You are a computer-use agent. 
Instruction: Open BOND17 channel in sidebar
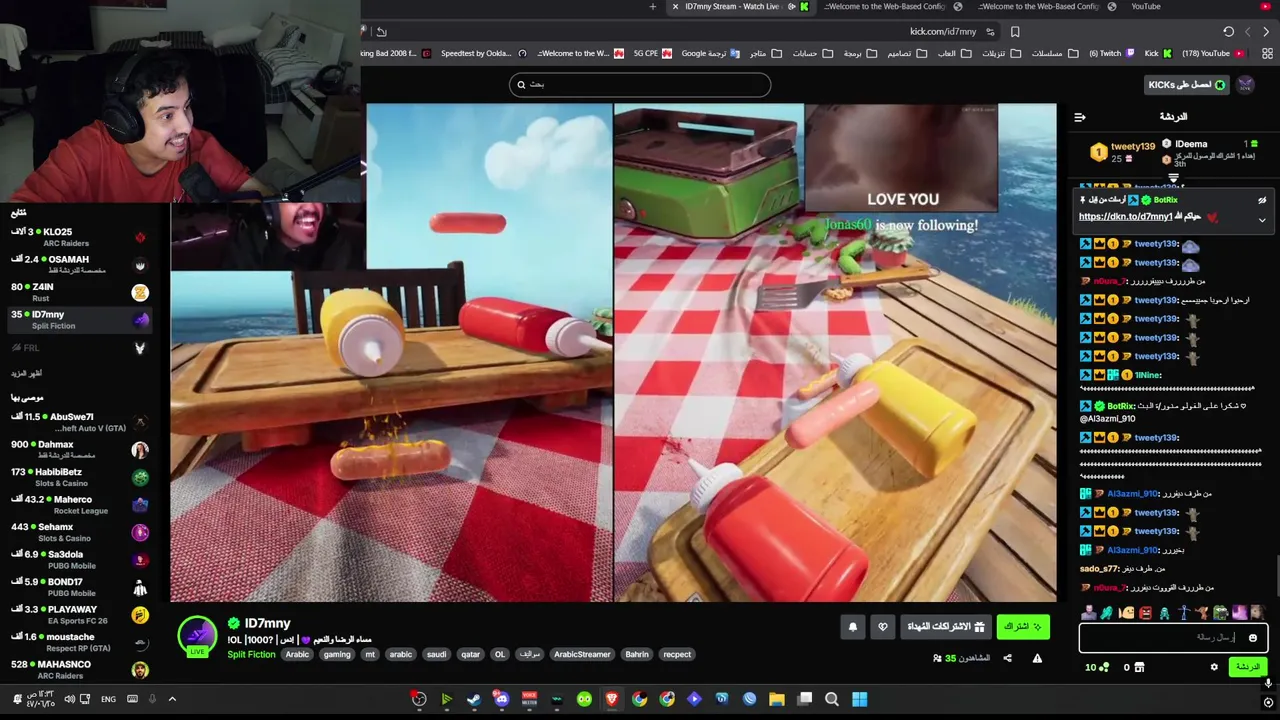click(78, 587)
